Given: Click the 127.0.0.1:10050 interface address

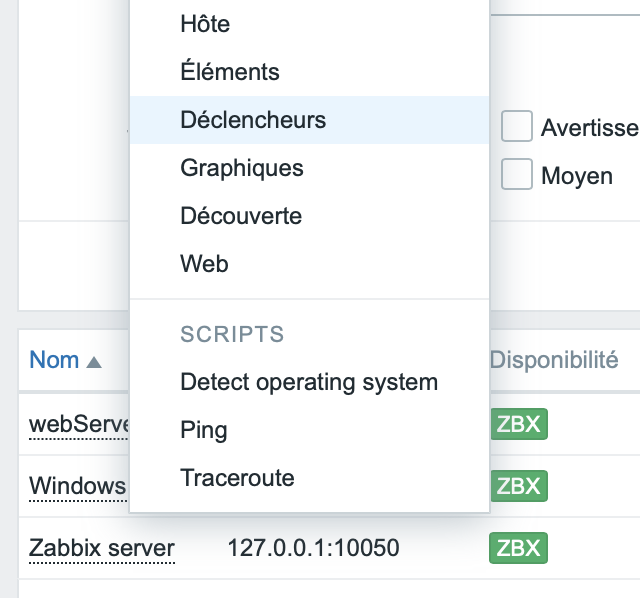Looking at the screenshot, I should [x=313, y=548].
